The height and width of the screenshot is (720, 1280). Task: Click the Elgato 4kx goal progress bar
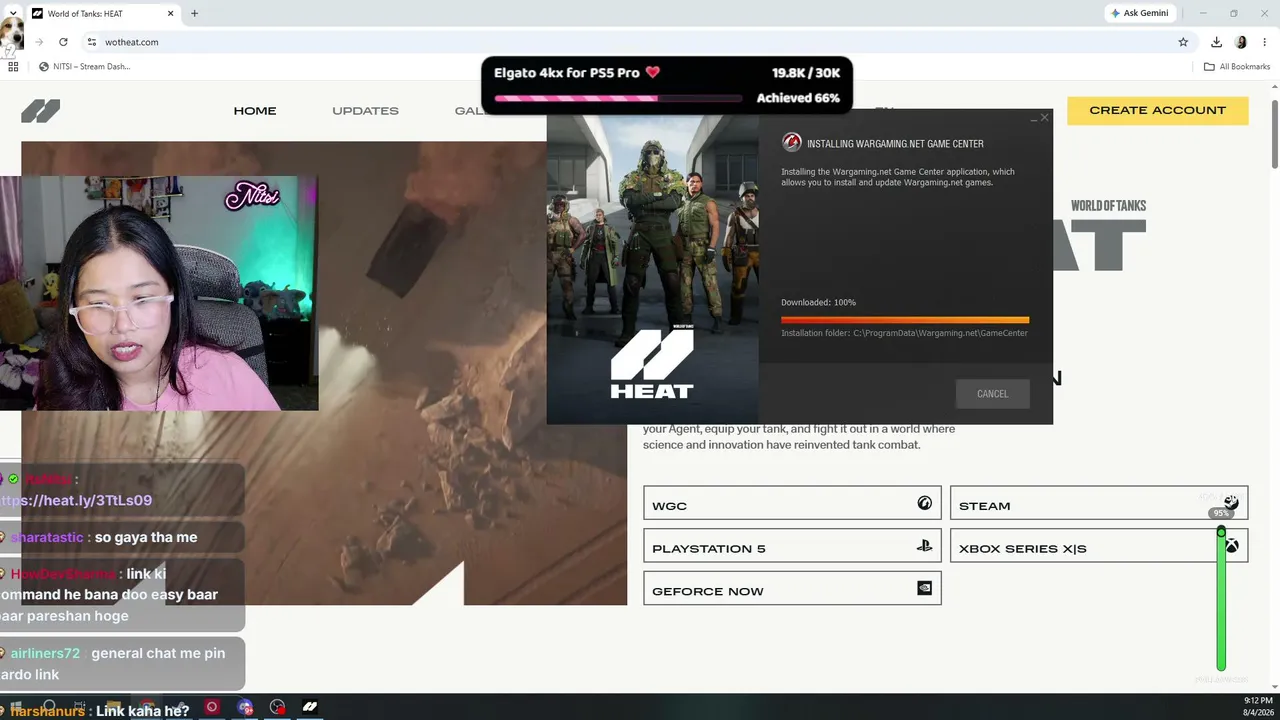(x=618, y=99)
